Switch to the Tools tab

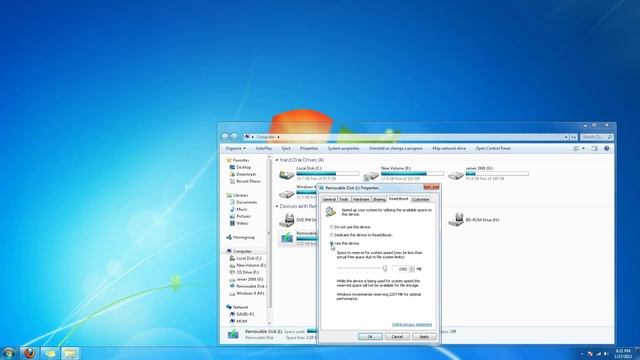pos(344,199)
